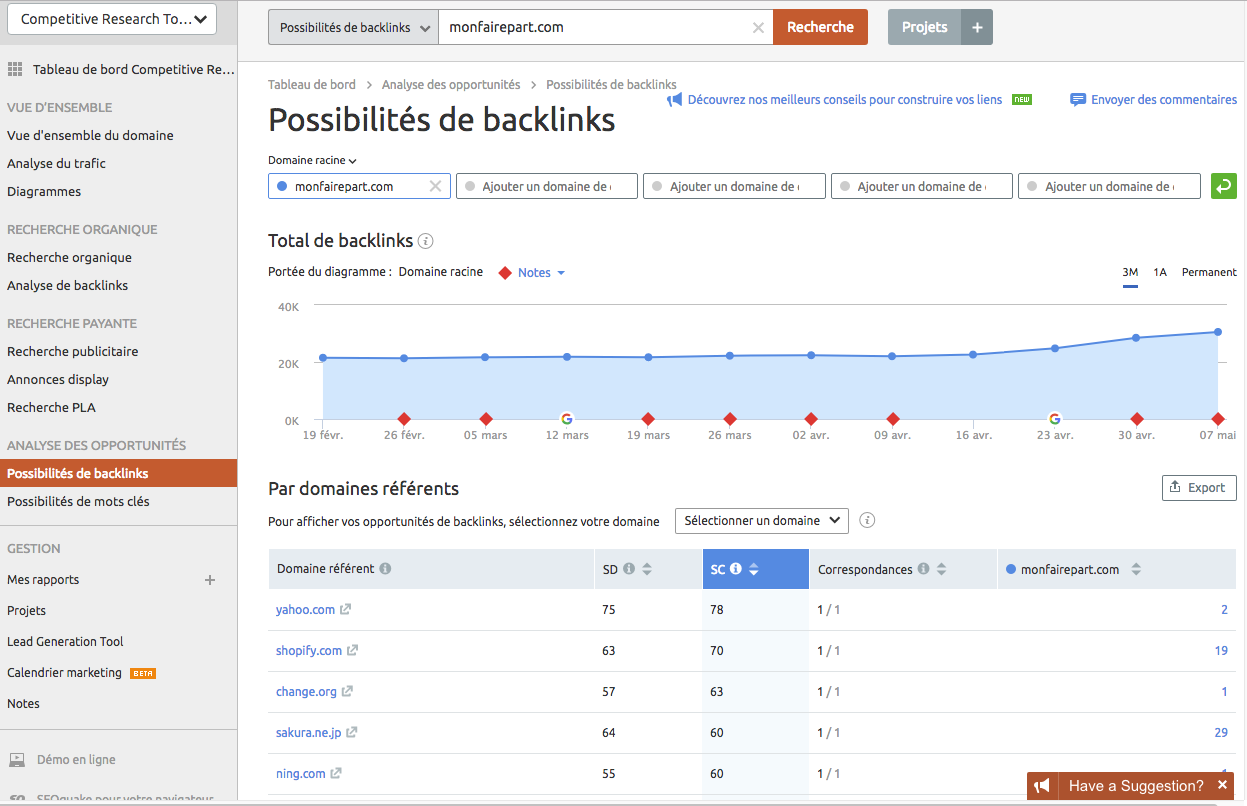Viewport: 1247px width, 806px height.
Task: Open Vue d'ensemble du domaine
Action: coord(90,136)
